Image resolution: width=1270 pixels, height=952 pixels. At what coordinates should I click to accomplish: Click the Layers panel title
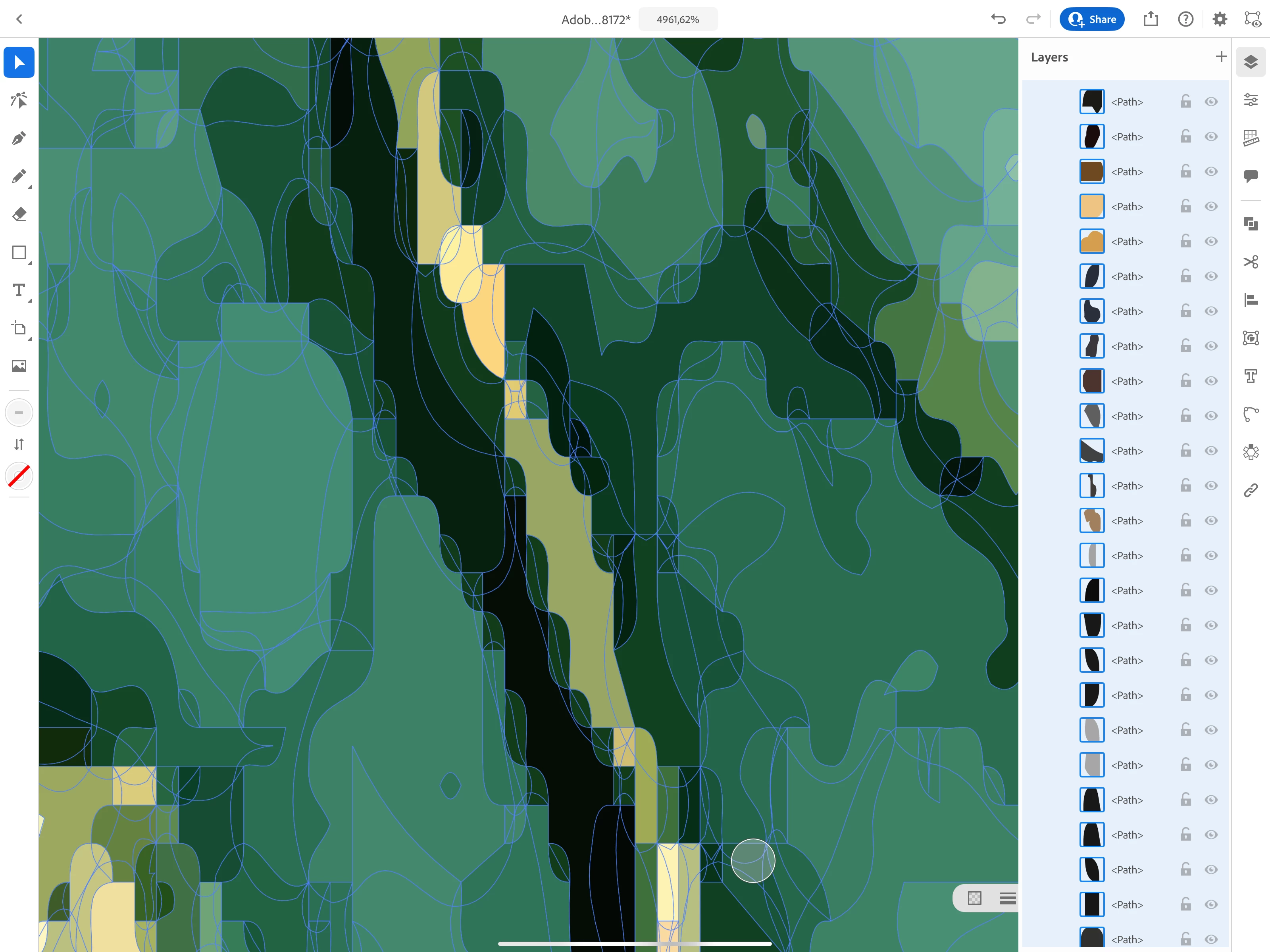1049,58
